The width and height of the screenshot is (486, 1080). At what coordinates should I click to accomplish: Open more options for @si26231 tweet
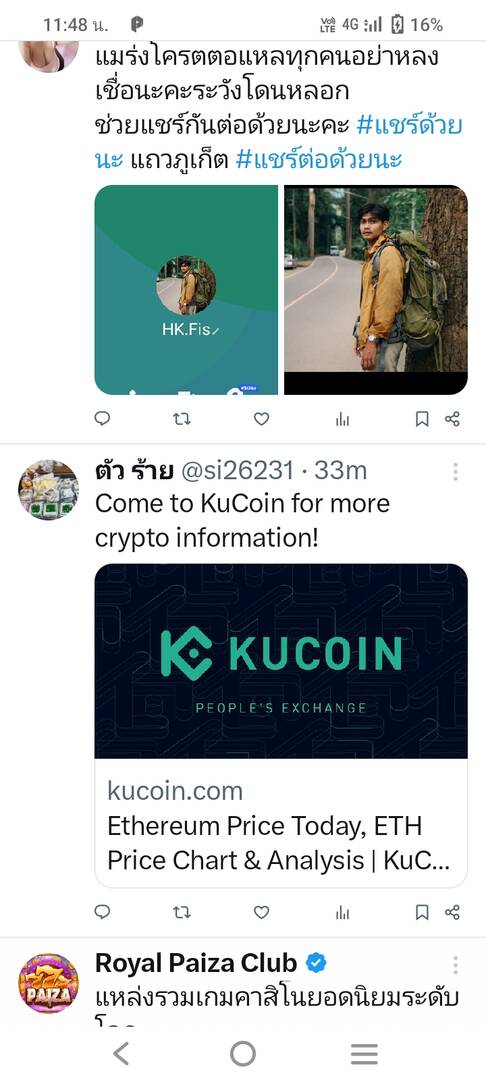click(455, 472)
